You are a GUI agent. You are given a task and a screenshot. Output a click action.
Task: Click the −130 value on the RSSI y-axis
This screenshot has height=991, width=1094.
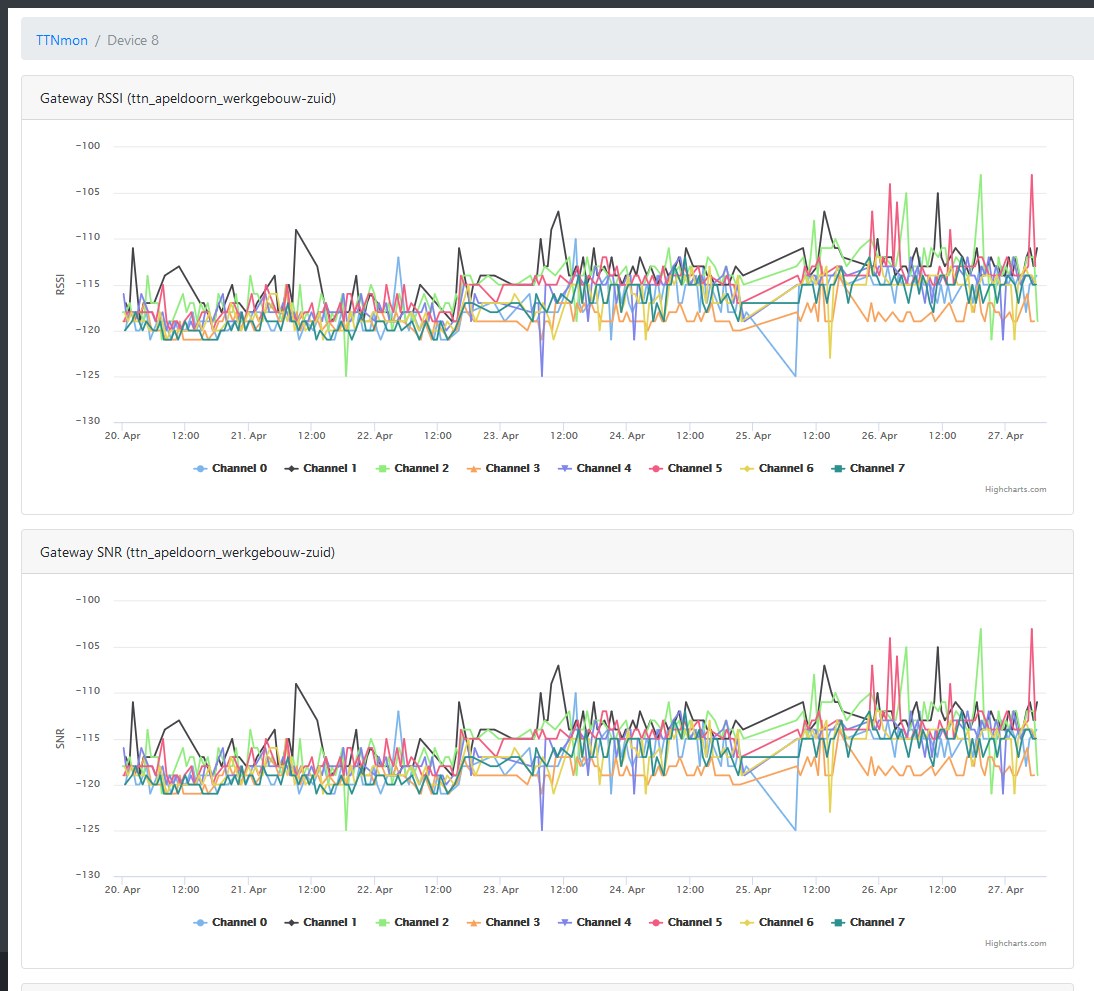(x=88, y=421)
